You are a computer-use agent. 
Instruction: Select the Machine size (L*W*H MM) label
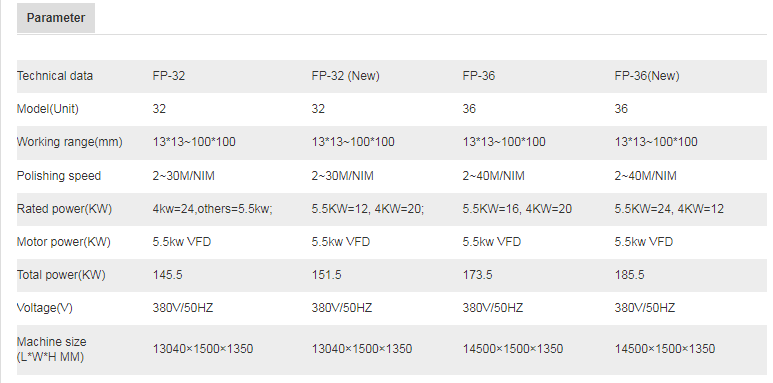click(x=51, y=349)
